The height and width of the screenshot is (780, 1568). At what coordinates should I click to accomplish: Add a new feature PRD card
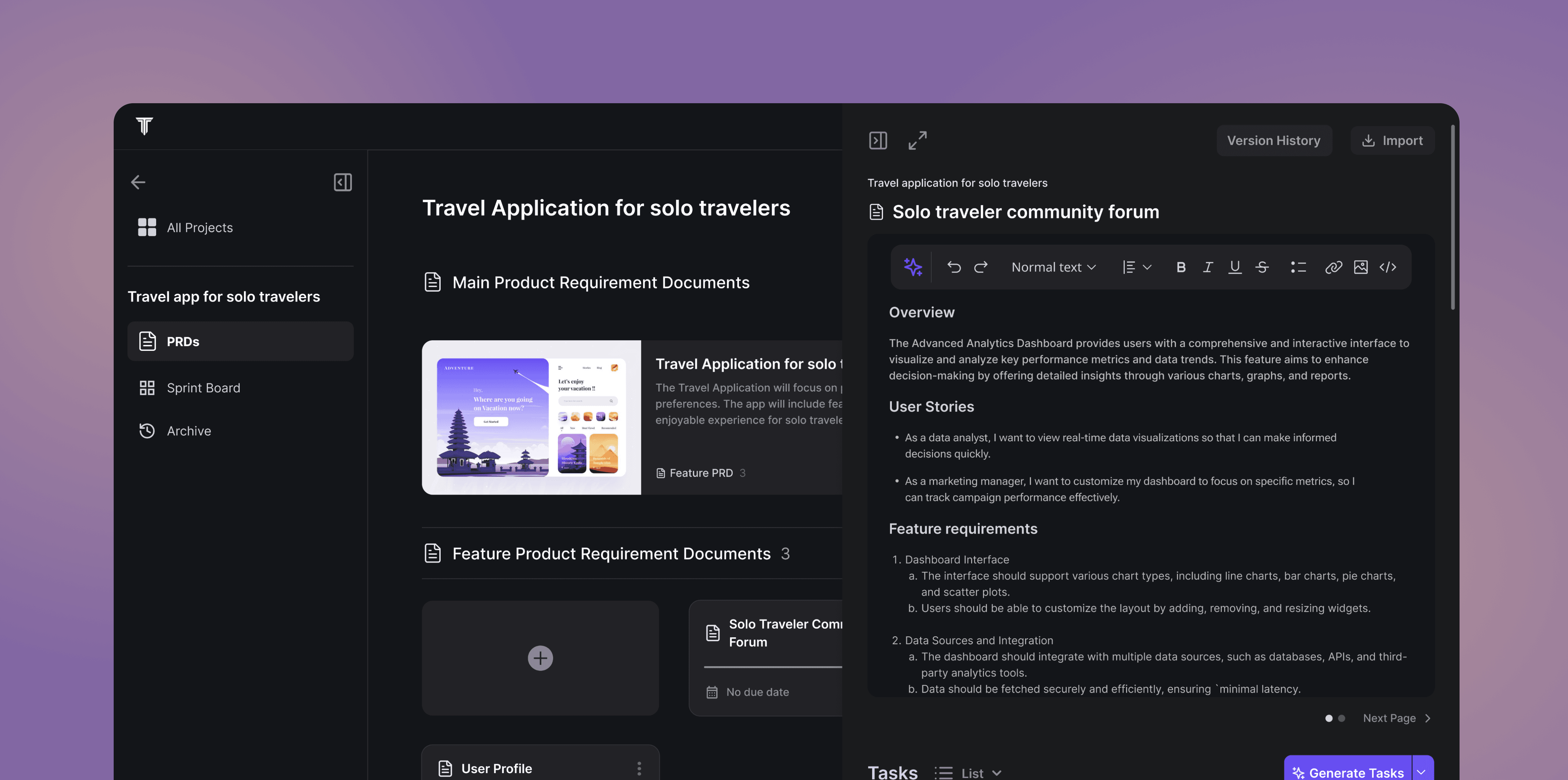point(540,658)
